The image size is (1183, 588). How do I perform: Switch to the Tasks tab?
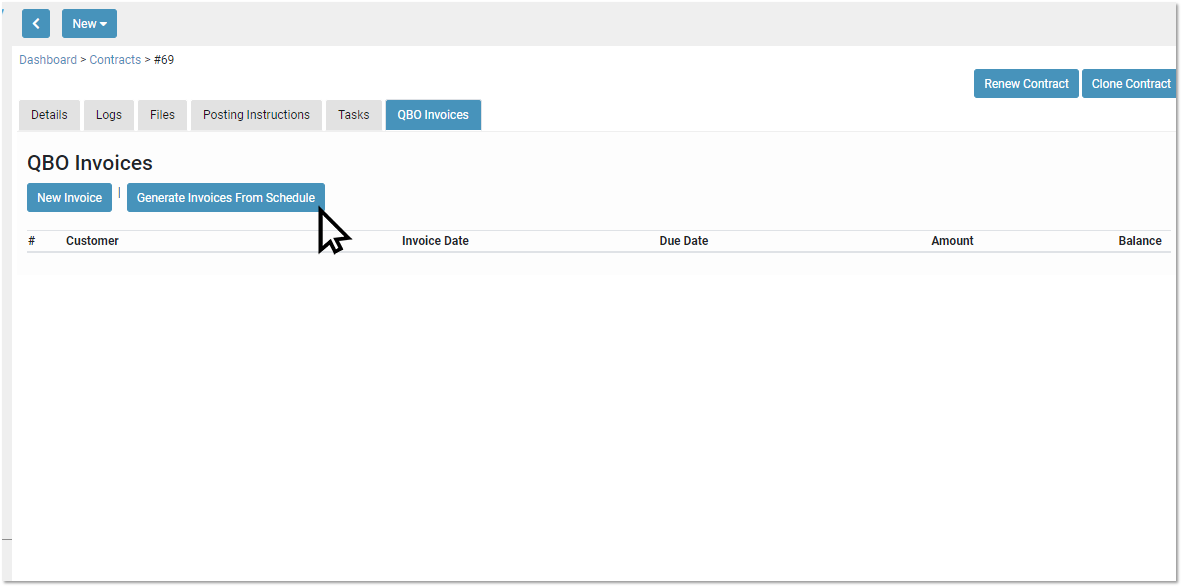point(353,115)
